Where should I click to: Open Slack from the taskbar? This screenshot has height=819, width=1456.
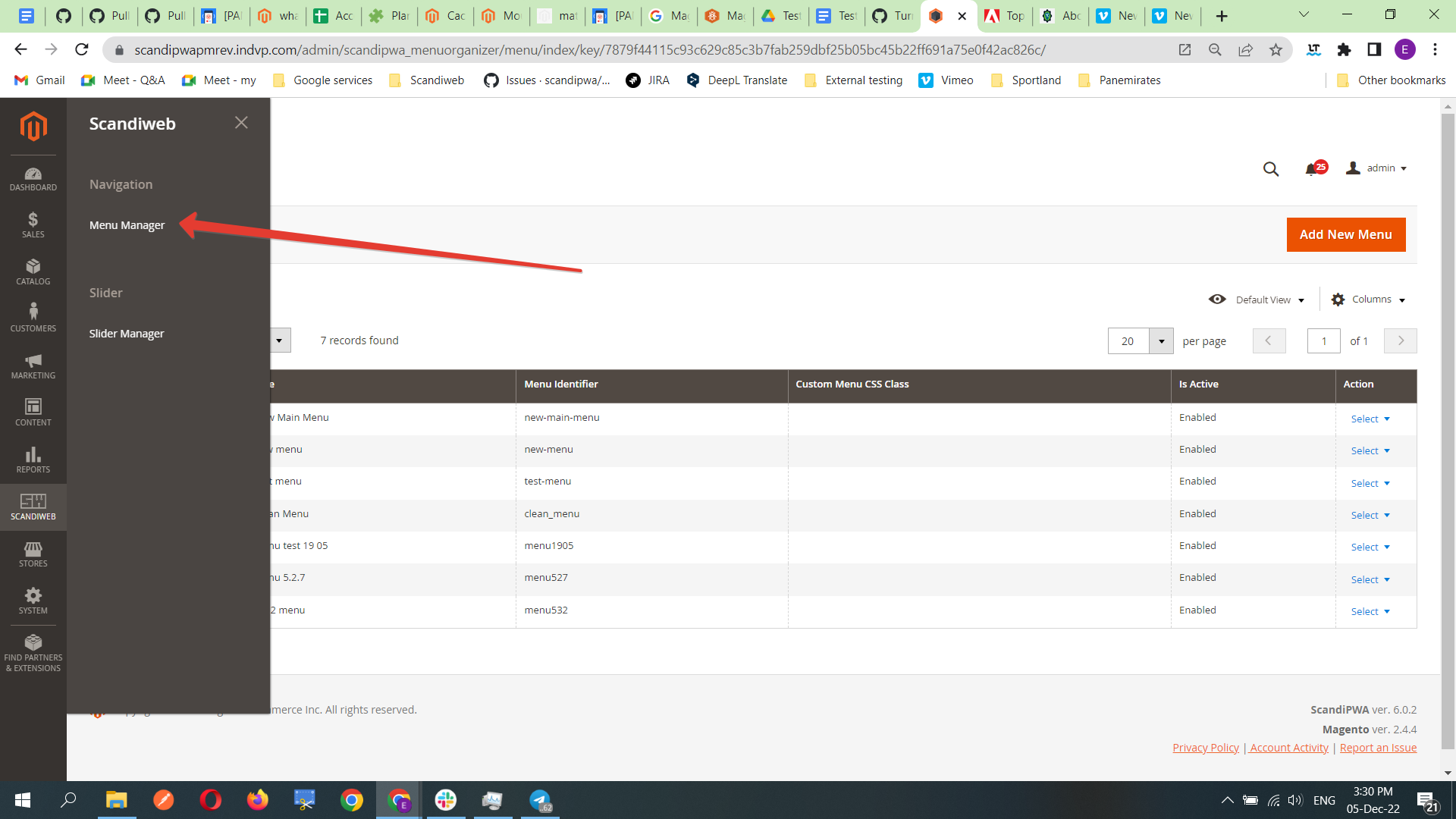pyautogui.click(x=446, y=800)
